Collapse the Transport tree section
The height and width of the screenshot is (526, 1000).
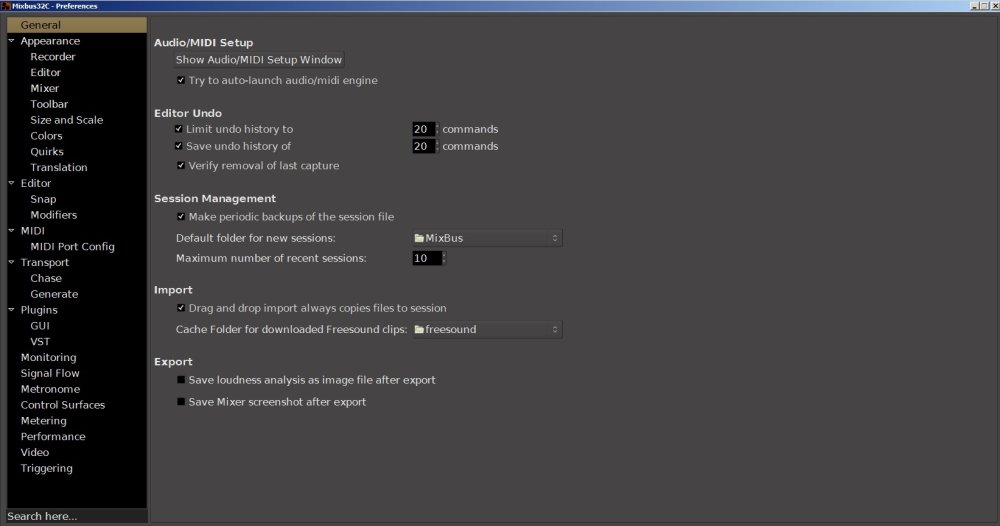pyautogui.click(x=11, y=262)
